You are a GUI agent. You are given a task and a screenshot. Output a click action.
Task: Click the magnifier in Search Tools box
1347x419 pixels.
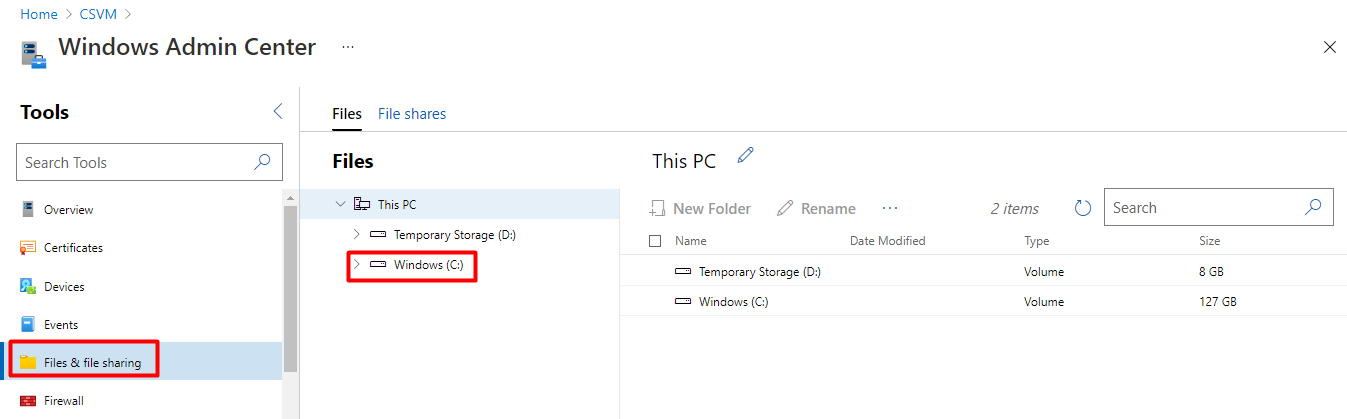pos(262,162)
